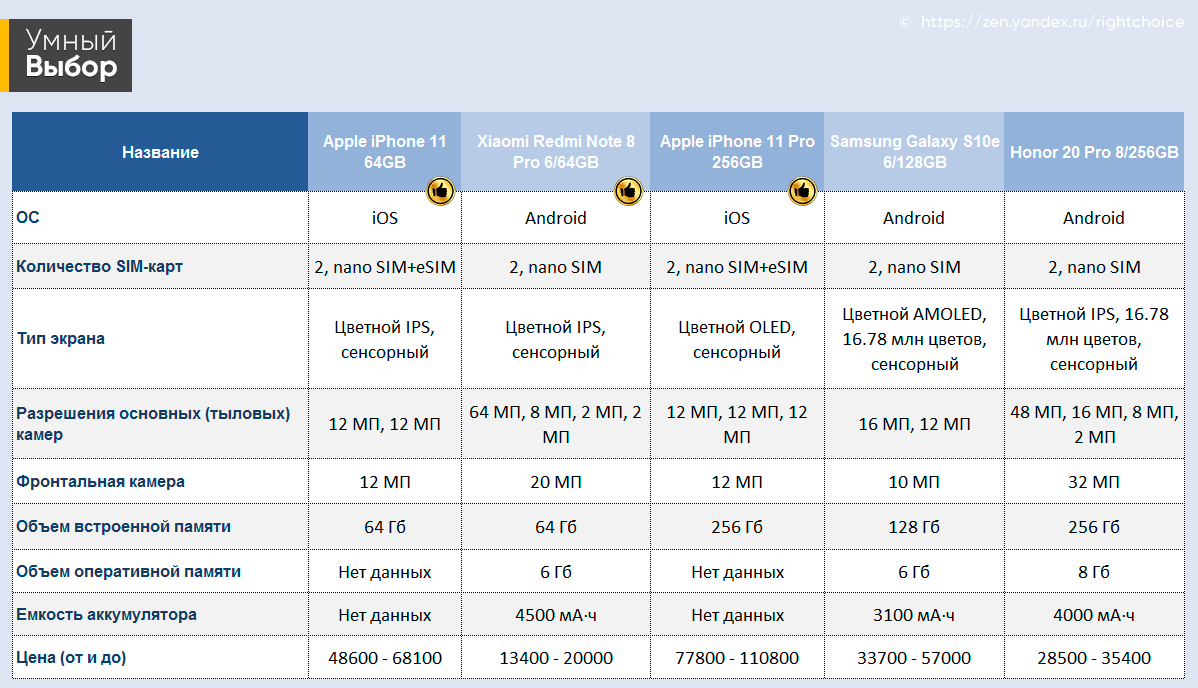Viewport: 1198px width, 688px height.
Task: Select the price 13400 - 20000
Action: [x=555, y=658]
